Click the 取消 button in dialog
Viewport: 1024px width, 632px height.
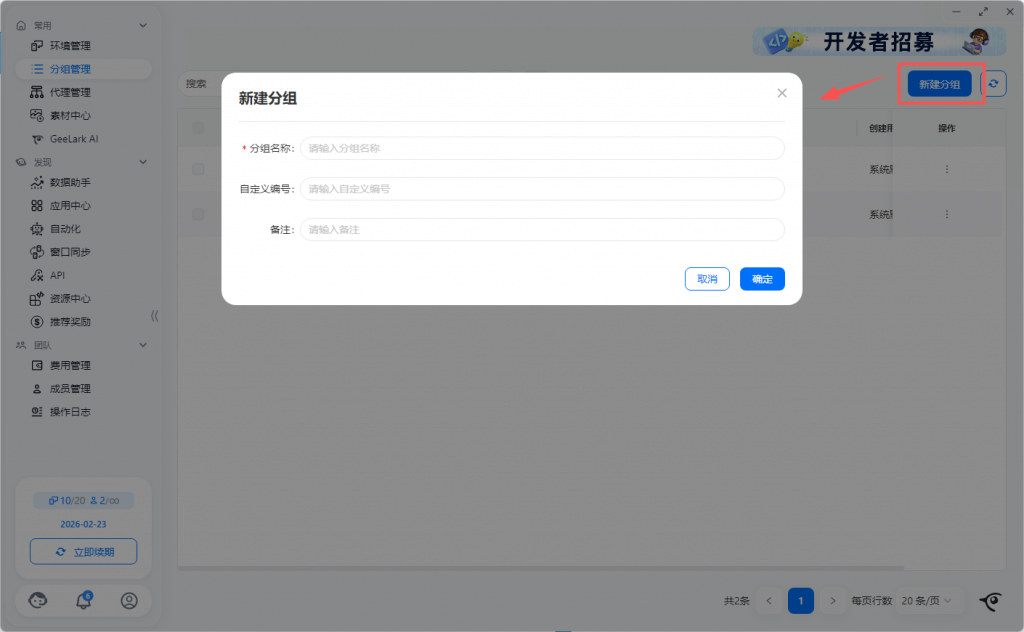(x=707, y=279)
